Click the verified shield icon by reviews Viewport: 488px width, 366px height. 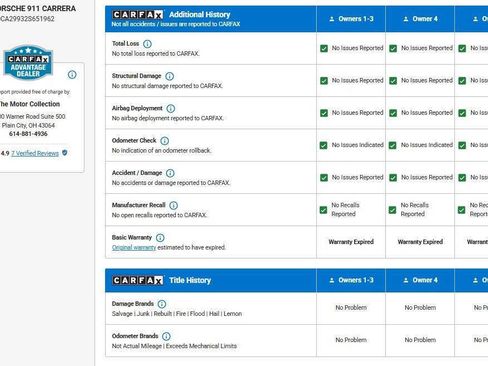coord(65,153)
